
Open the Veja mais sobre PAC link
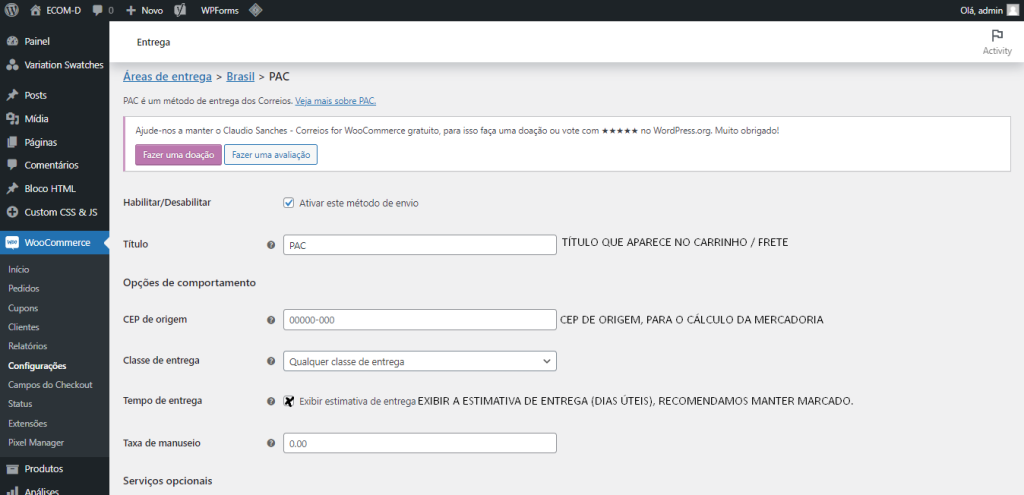[336, 101]
